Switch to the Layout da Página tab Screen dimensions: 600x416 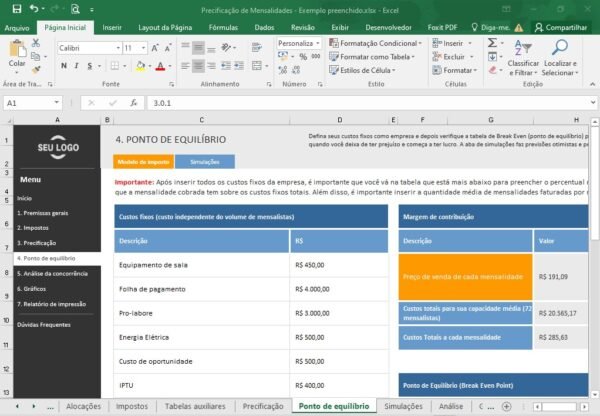pyautogui.click(x=165, y=28)
